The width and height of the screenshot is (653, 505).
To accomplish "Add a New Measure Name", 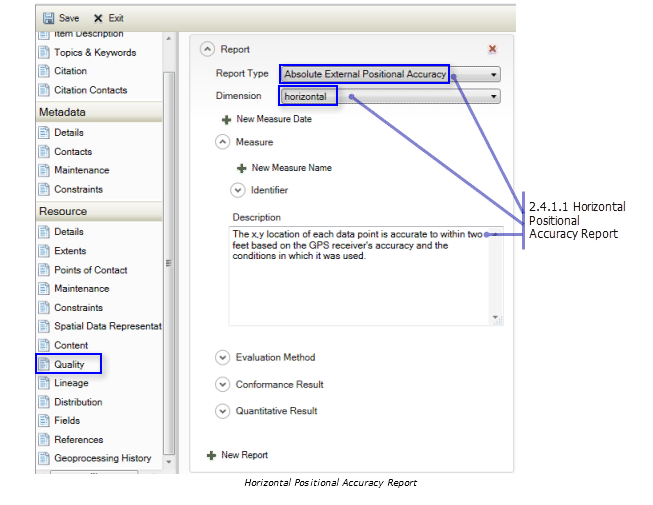I will (x=292, y=168).
